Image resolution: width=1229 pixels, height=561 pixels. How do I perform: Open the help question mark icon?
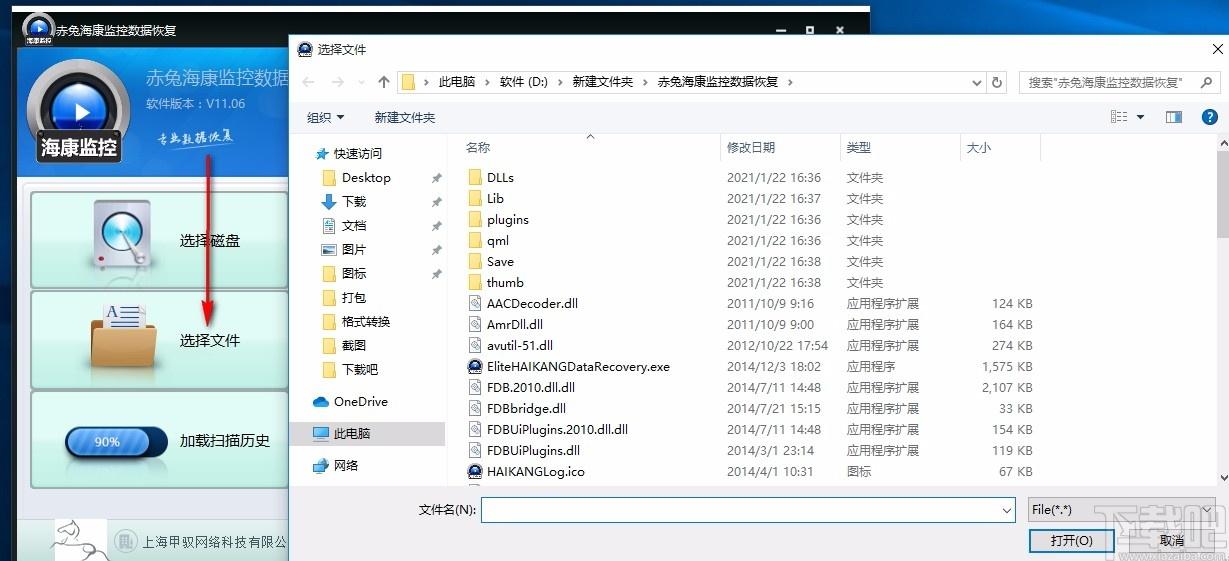(1211, 117)
